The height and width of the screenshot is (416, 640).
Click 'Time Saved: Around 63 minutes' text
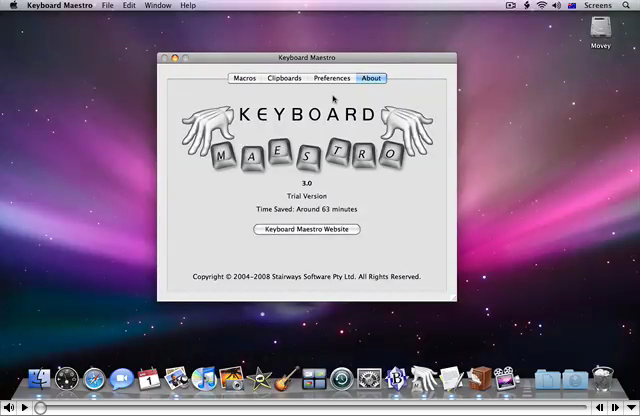[x=307, y=209]
